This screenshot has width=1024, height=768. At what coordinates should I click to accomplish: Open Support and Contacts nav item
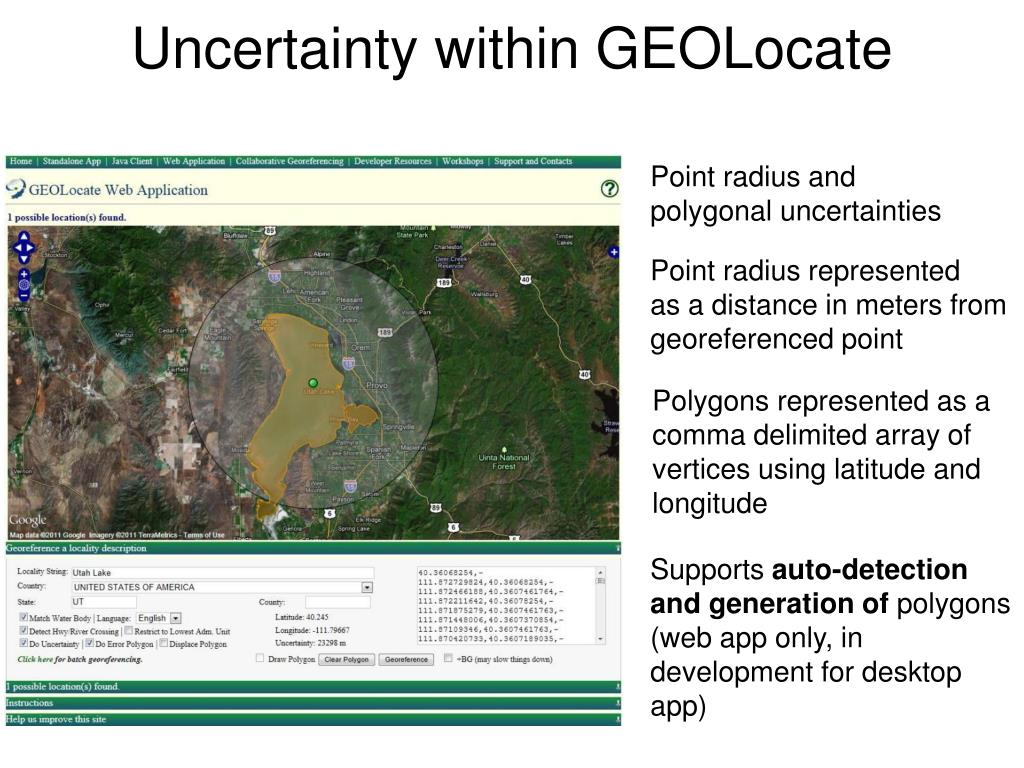(533, 161)
